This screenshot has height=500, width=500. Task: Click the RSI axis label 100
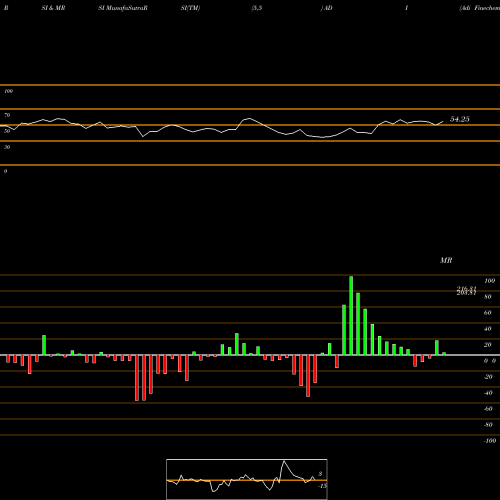tap(8, 91)
